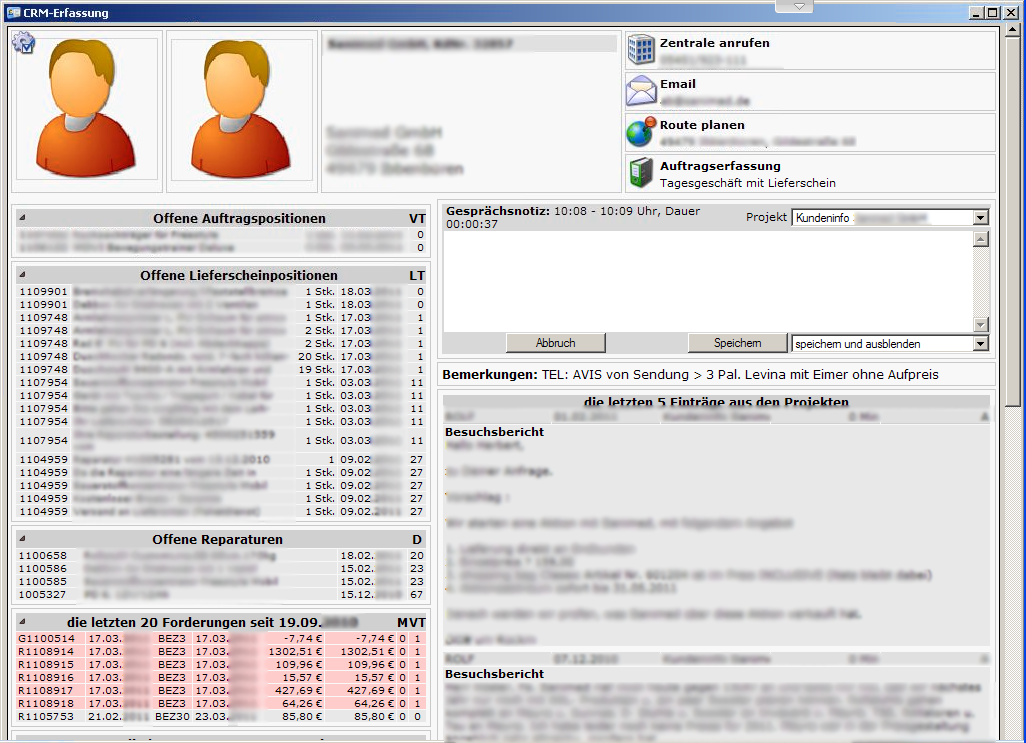Collapse the Offene Lieferscheinpositionen panel

pyautogui.click(x=23, y=275)
